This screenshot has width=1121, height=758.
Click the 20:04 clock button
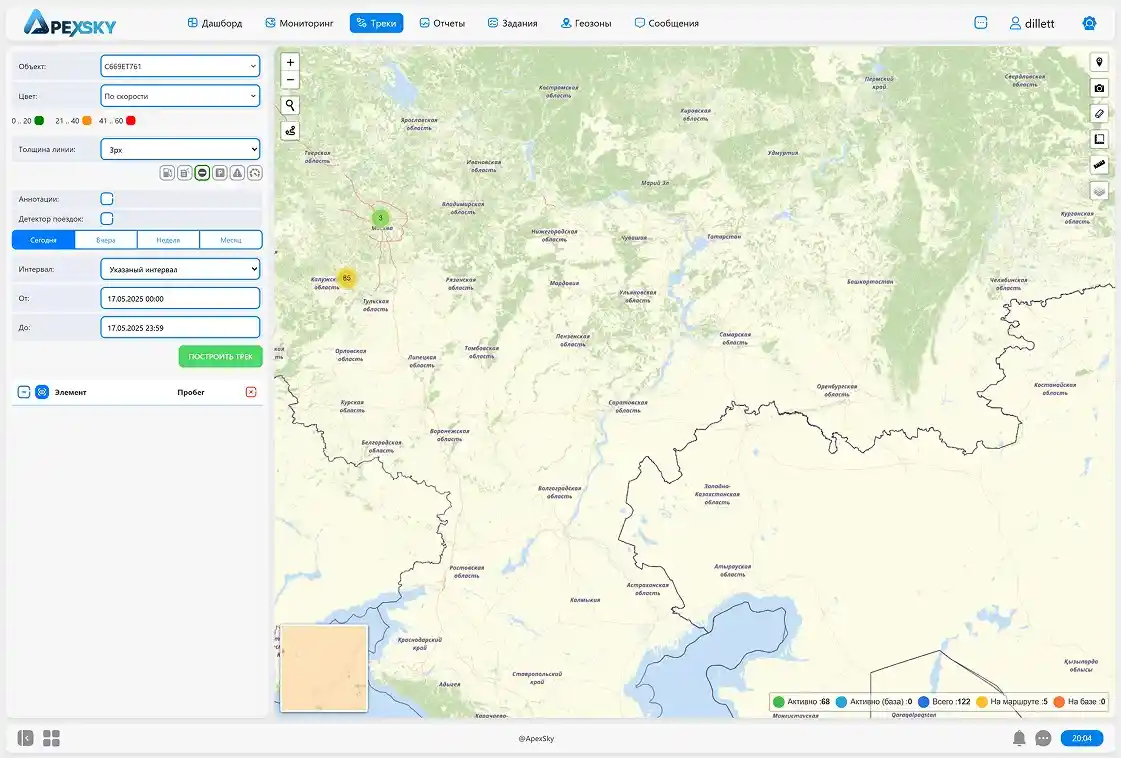pos(1081,738)
